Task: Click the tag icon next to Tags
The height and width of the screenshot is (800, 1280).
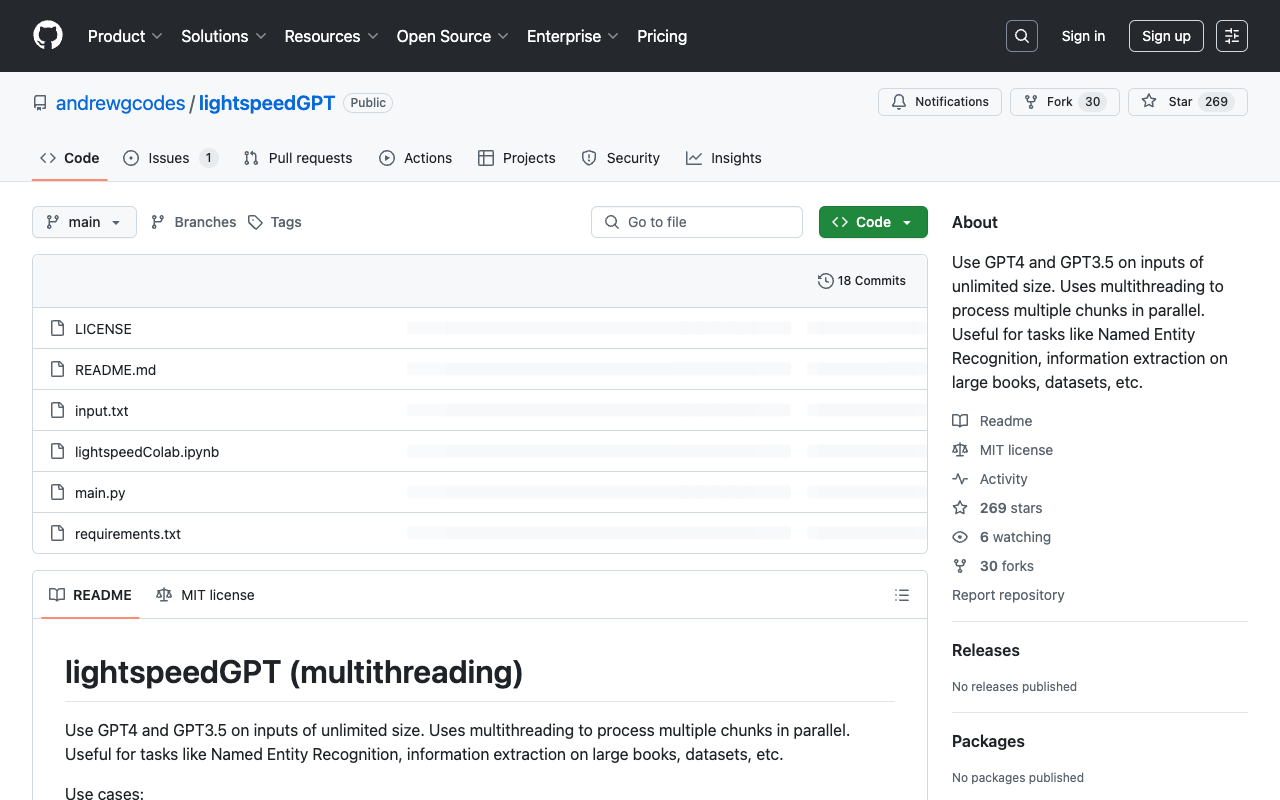Action: 256,222
